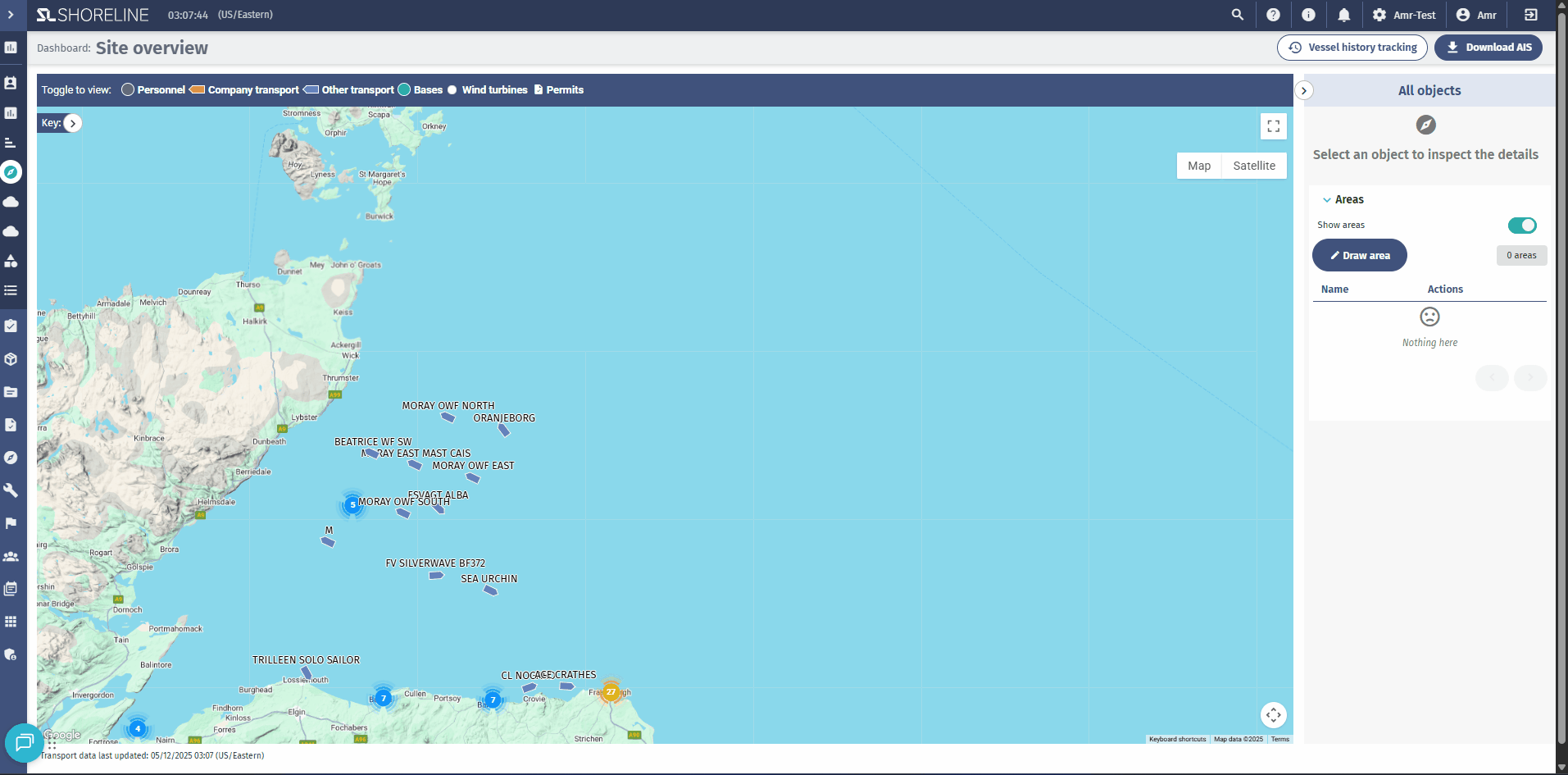Collapse the All objects side panel
Viewport: 1568px width, 775px height.
[x=1303, y=91]
